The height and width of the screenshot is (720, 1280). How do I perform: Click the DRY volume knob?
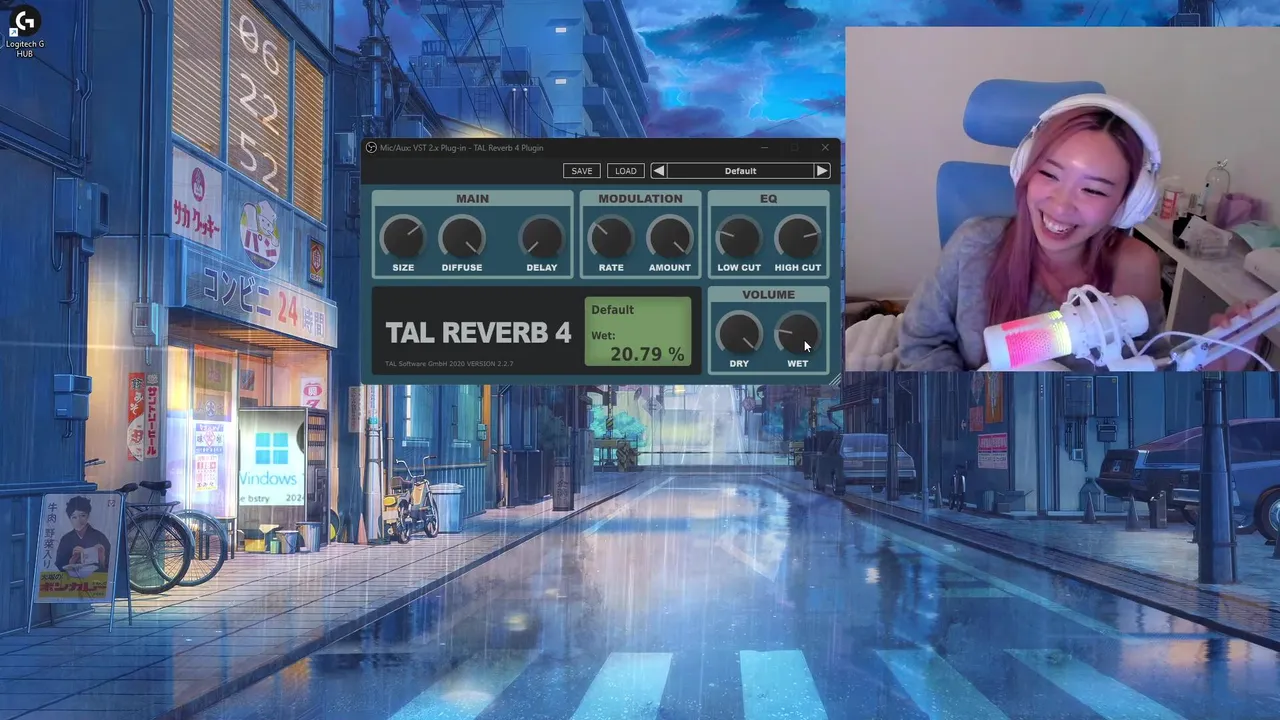(x=739, y=333)
